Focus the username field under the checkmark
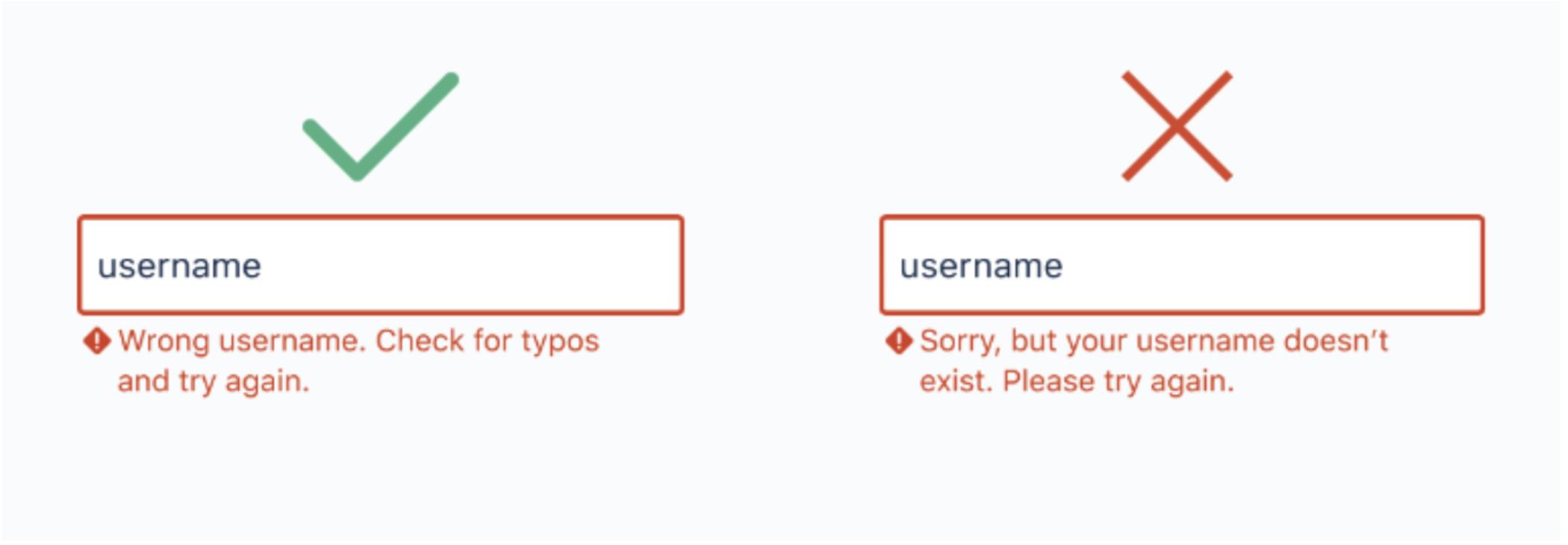Screen dimensions: 1568x545 (380, 265)
